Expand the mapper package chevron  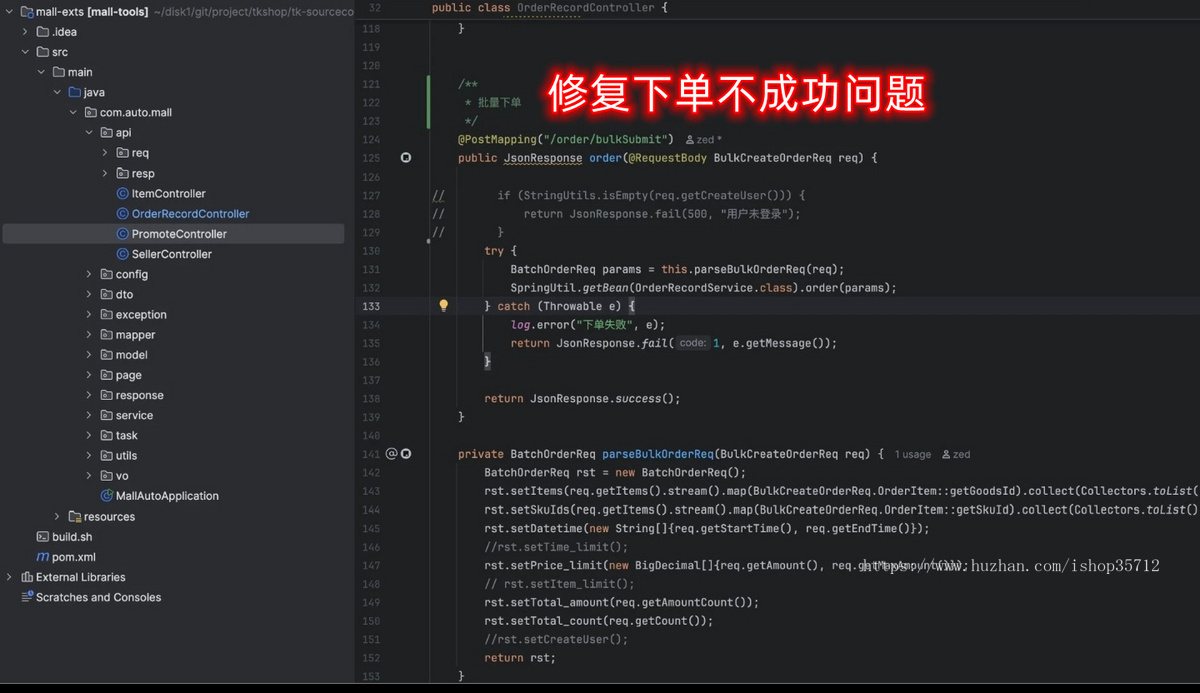(x=89, y=335)
